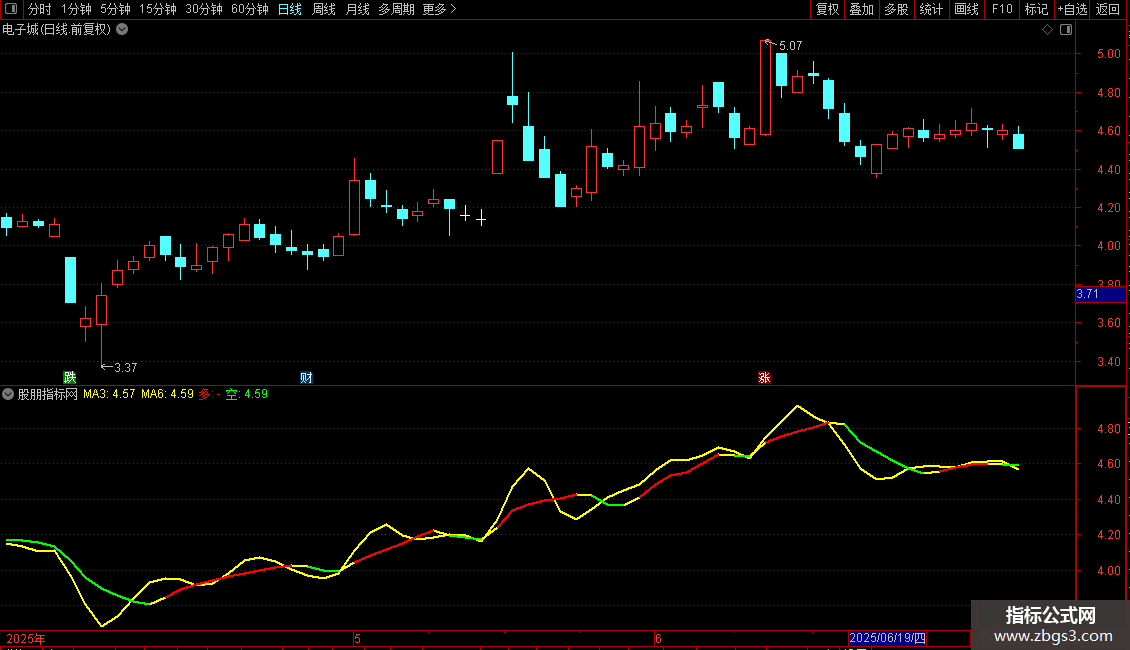The image size is (1130, 650).
Task: Click the 2025/06/19/四 date label
Action: (887, 638)
